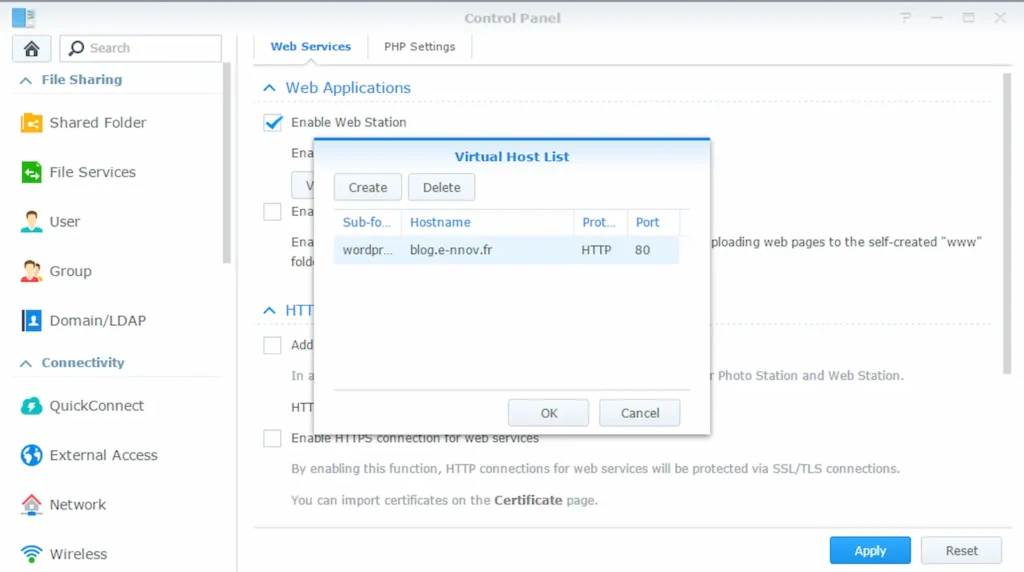Open the File Services label
Image resolution: width=1024 pixels, height=572 pixels.
93,172
